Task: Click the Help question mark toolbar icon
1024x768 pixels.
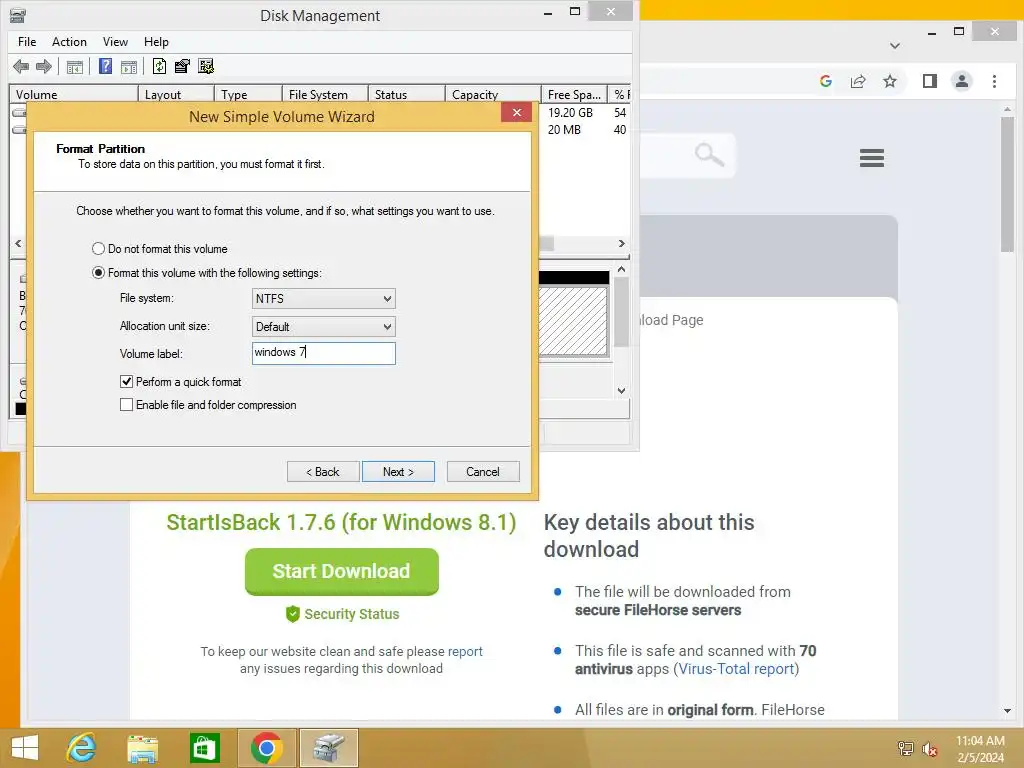Action: pyautogui.click(x=105, y=66)
